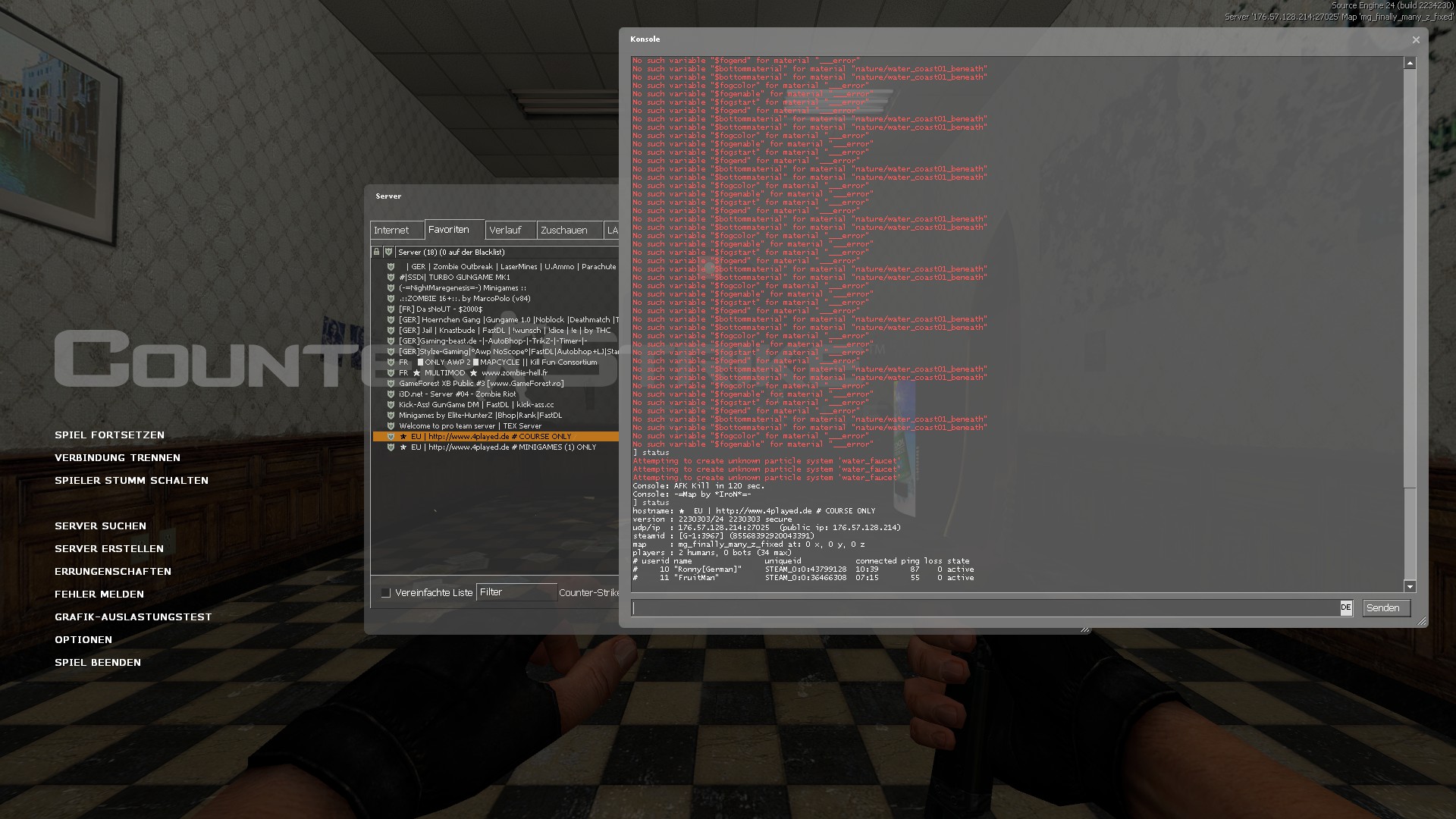
Task: Click Spiel beenden to quit
Action: pos(98,663)
